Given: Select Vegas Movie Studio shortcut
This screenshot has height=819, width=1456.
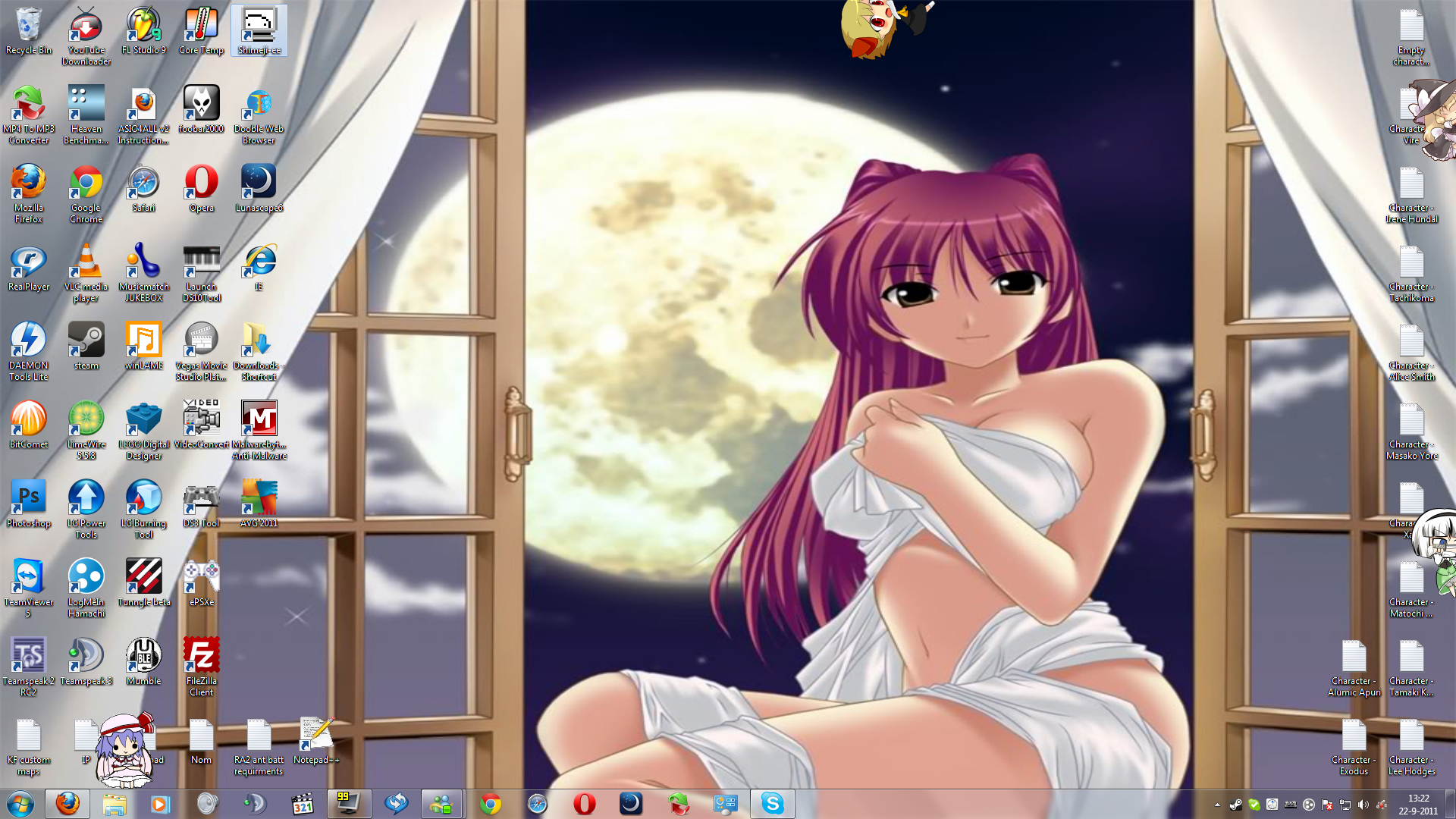Looking at the screenshot, I should 201,351.
